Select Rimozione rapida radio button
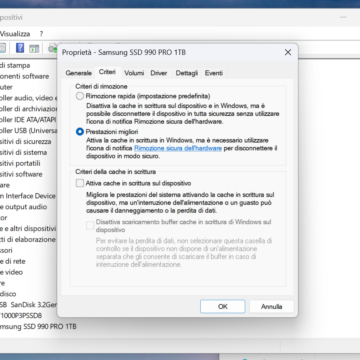 tap(80, 96)
